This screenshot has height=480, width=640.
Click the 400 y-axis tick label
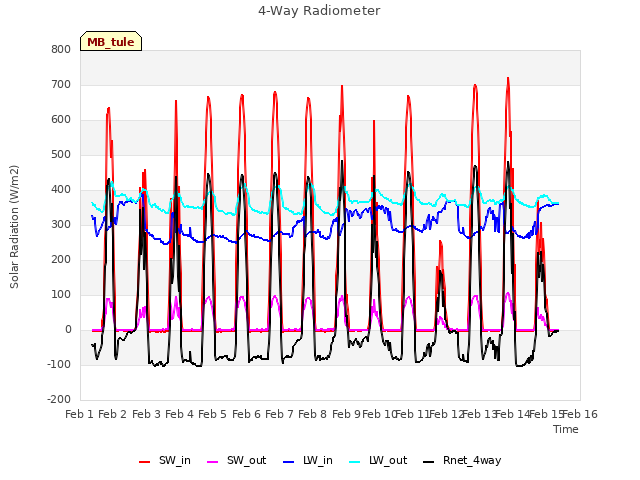[61, 189]
